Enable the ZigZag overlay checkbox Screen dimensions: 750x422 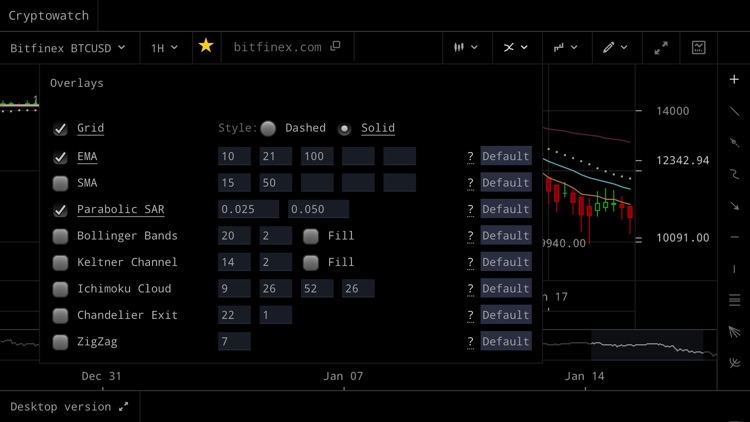[x=60, y=342]
